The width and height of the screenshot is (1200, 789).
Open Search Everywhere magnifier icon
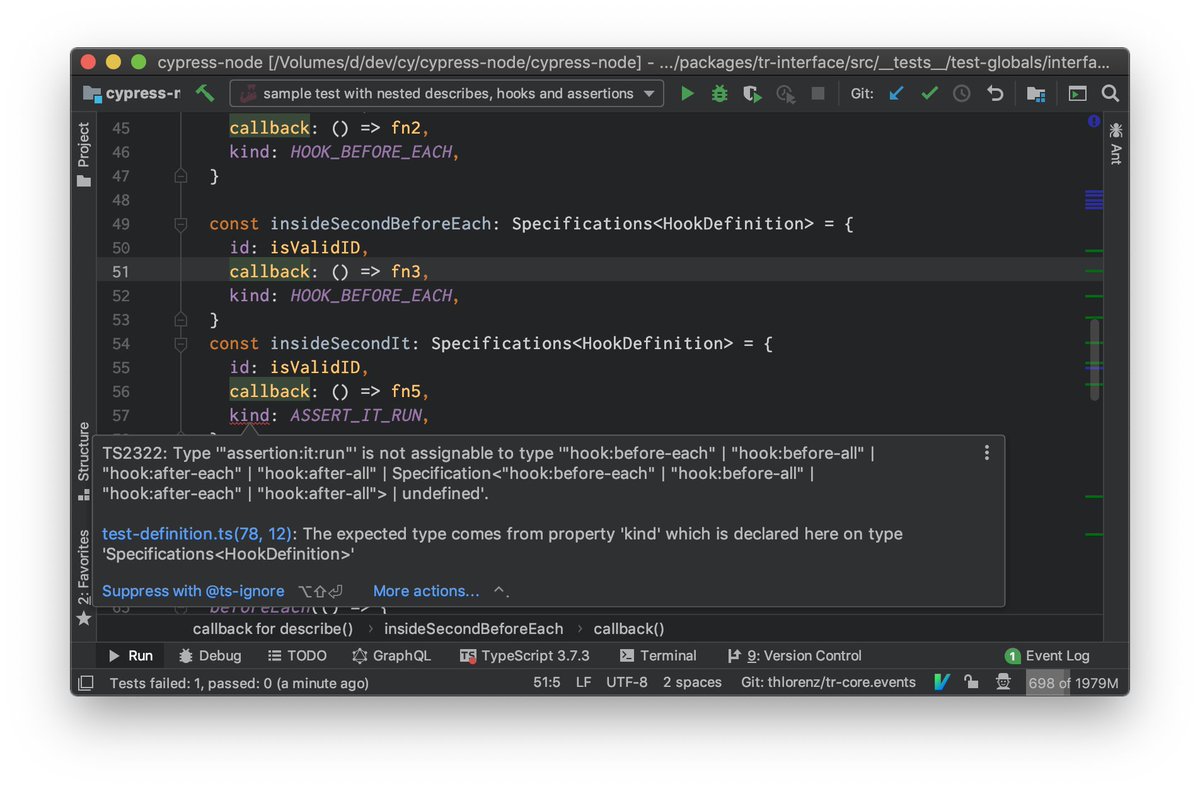[x=1110, y=93]
